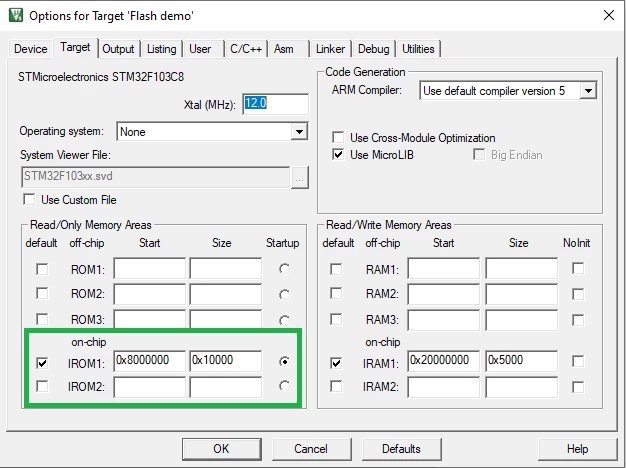Click the IROM2 Start field

[150, 387]
